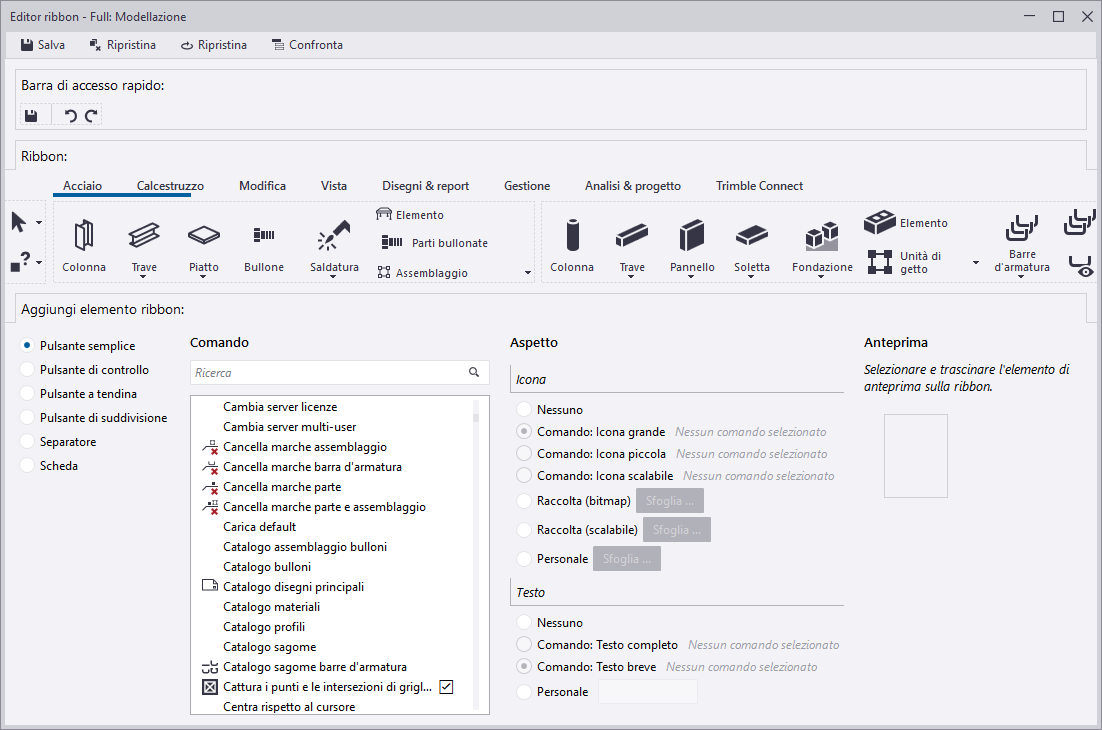Click the Fondazione foundation icon
The height and width of the screenshot is (730, 1102).
pyautogui.click(x=822, y=238)
